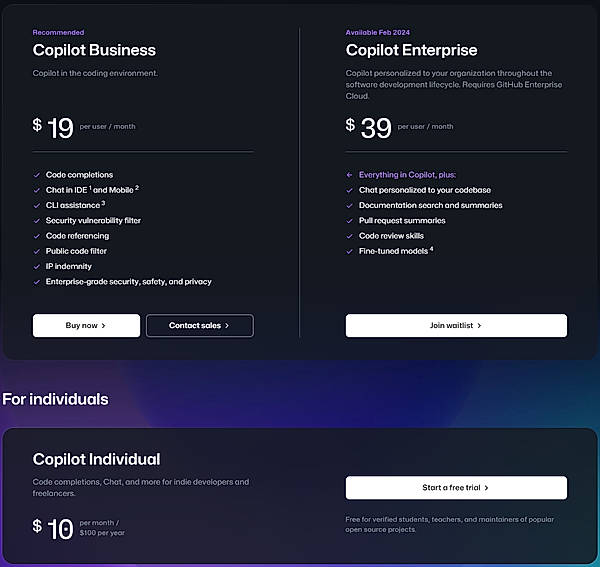
Task: Open footnote 1 after Chat in IDE
Action: pos(90,187)
